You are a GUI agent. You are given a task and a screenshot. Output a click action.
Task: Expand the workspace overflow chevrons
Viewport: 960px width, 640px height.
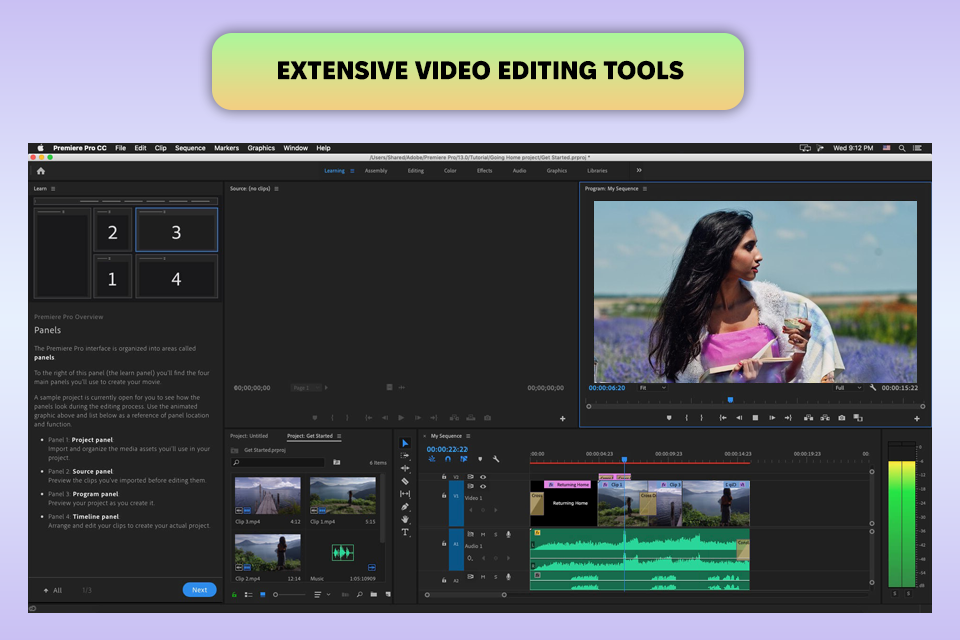[x=639, y=170]
